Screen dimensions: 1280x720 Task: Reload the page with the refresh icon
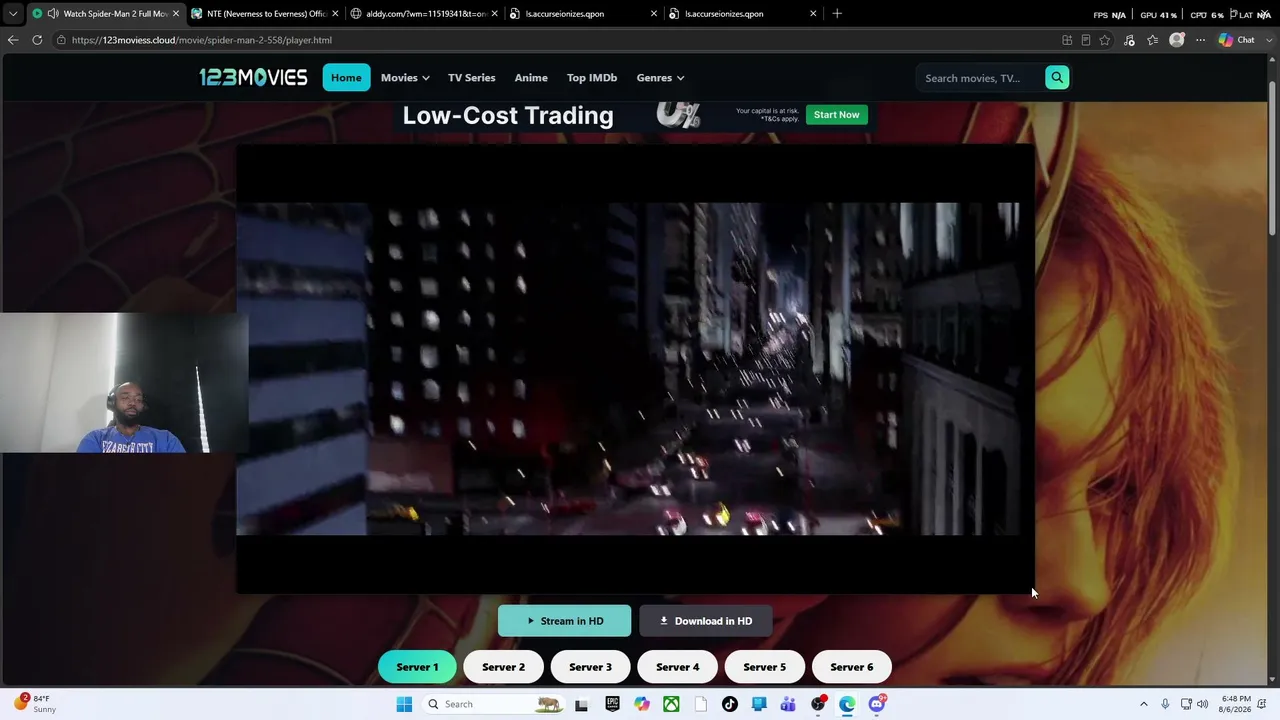[37, 40]
